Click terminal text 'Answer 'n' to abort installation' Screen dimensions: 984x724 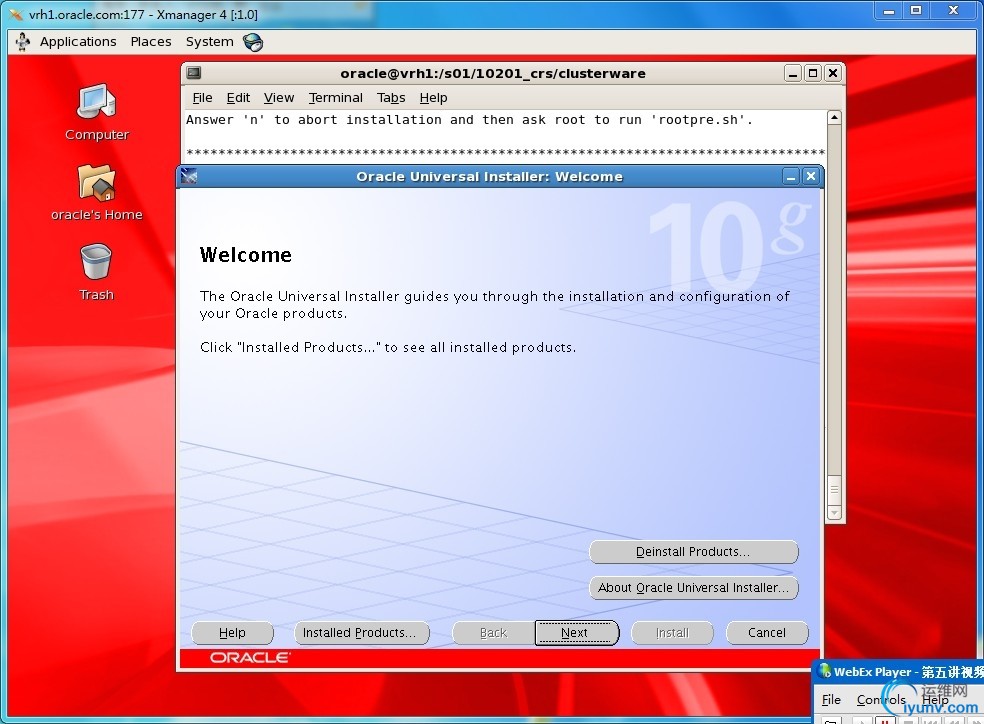(314, 120)
